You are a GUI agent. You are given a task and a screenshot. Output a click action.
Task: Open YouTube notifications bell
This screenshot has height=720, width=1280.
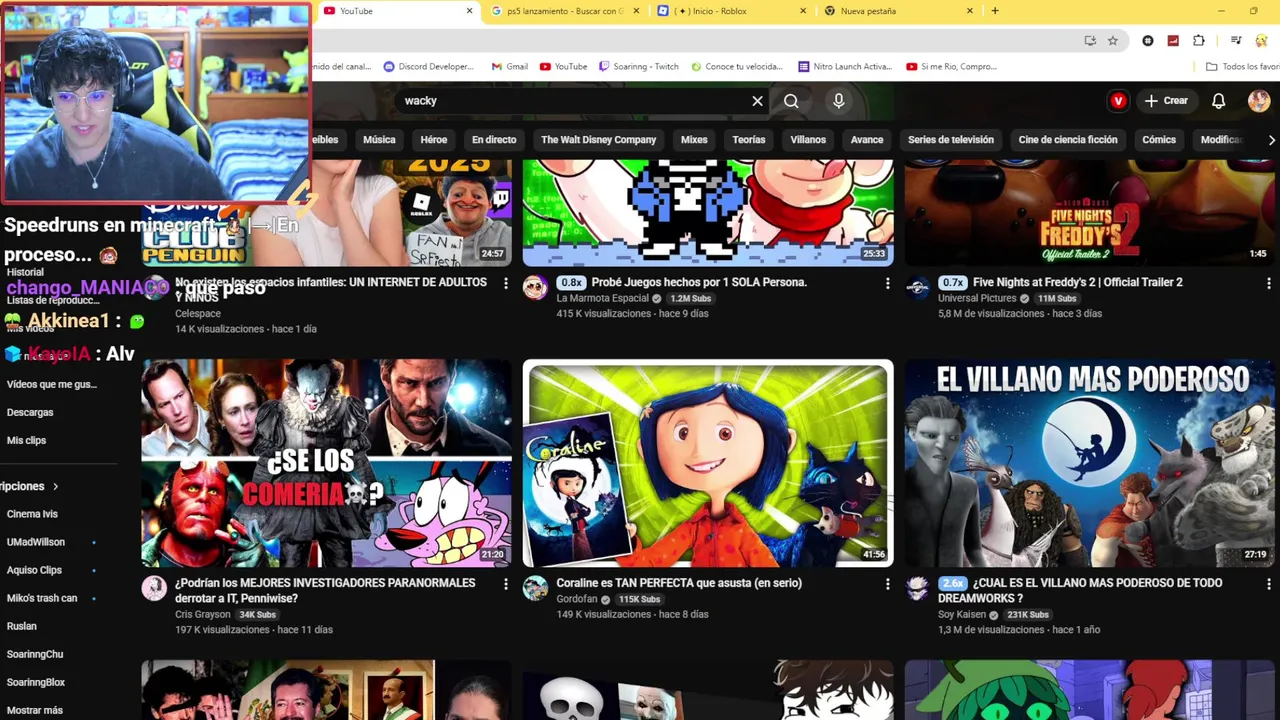tap(1218, 101)
